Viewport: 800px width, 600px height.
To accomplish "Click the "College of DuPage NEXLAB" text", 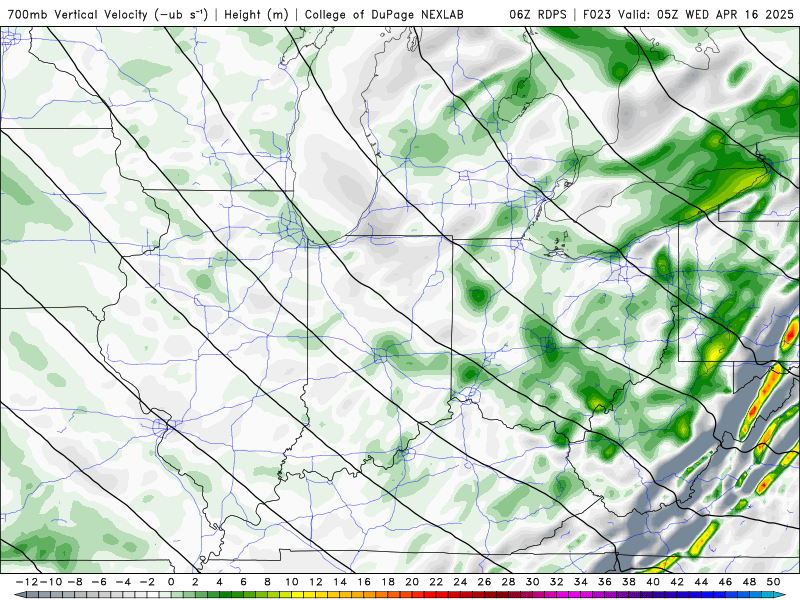I will pyautogui.click(x=384, y=14).
